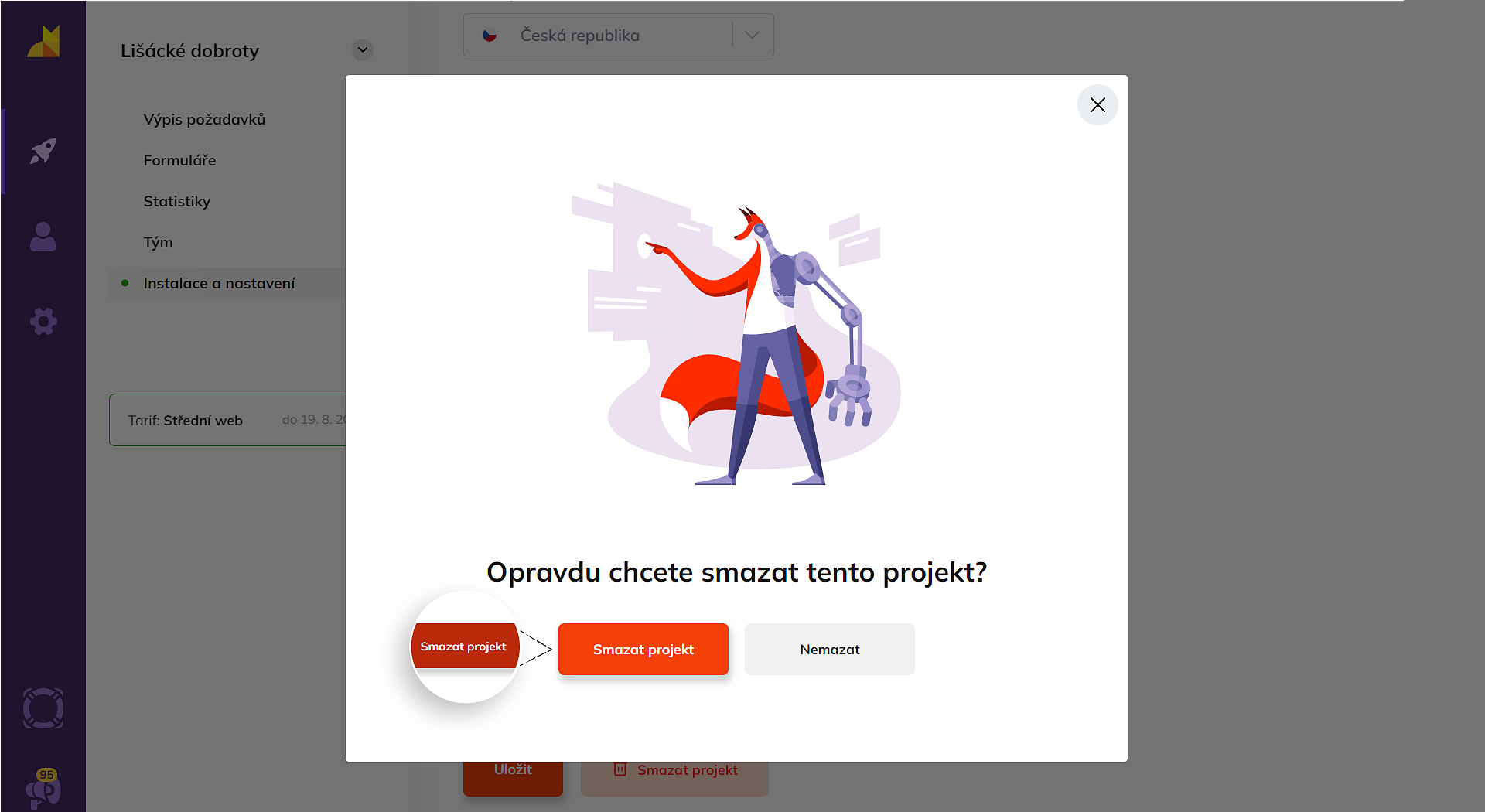
Task: Open Statistiky in the side menu
Action: 177,201
